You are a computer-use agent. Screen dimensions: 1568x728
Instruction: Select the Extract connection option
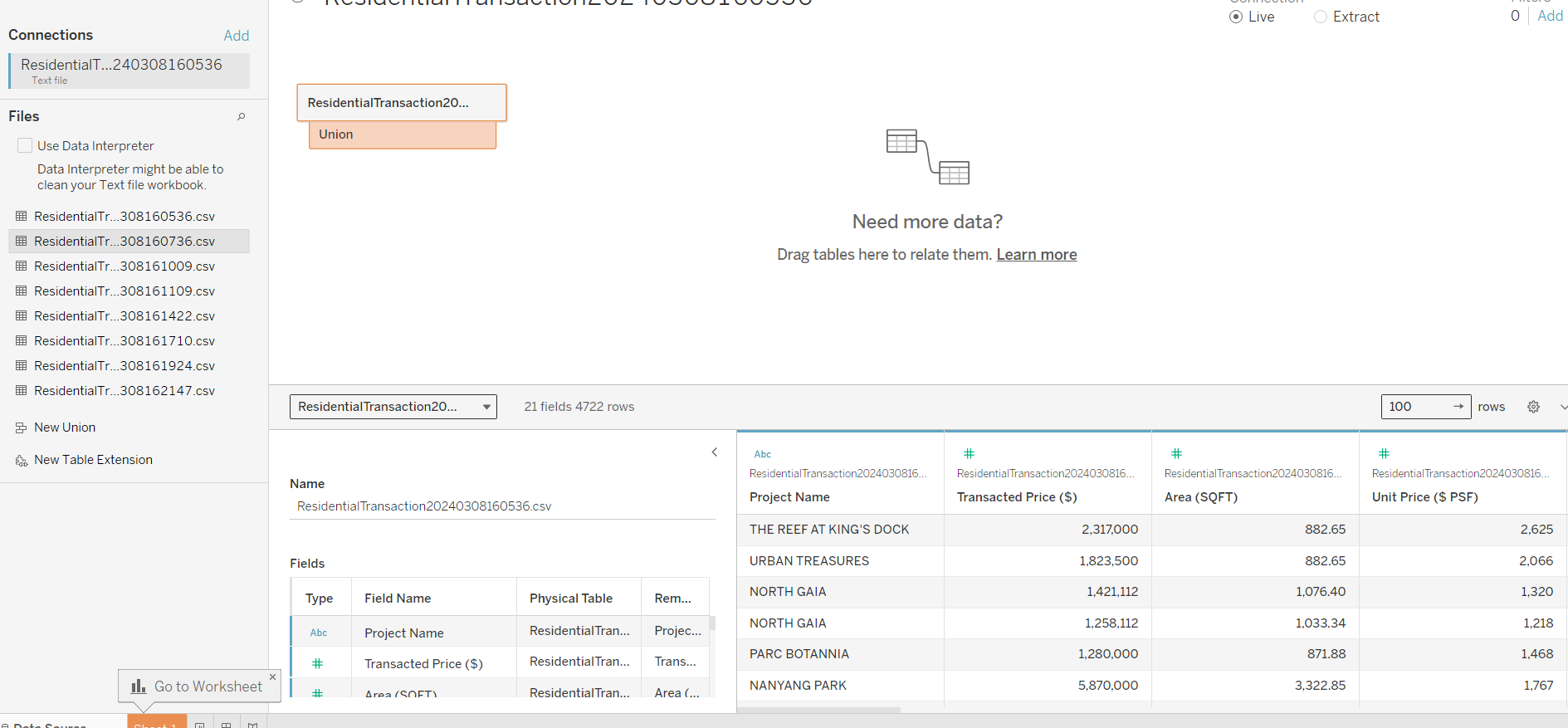[x=1321, y=17]
